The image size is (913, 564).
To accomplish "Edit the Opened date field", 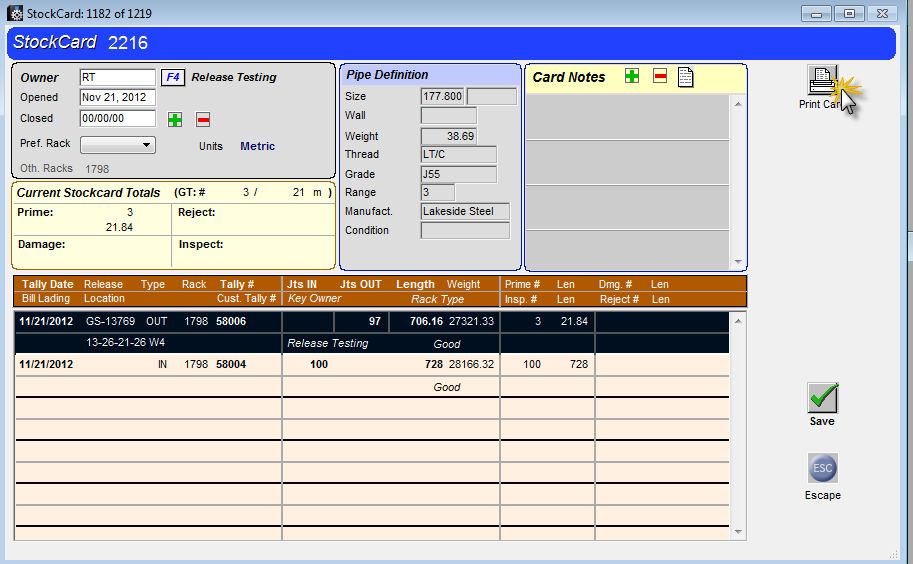I will [x=117, y=97].
